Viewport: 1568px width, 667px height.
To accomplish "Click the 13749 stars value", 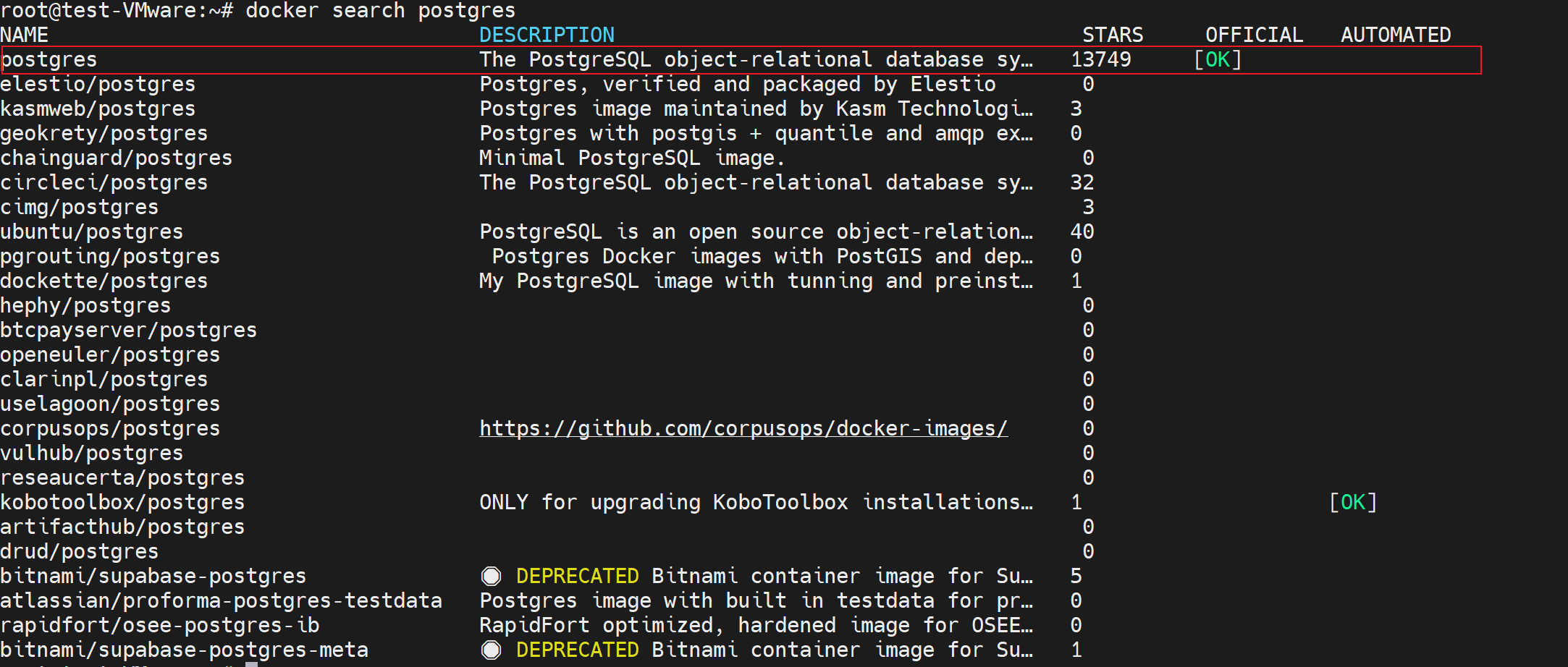I will [x=1100, y=59].
